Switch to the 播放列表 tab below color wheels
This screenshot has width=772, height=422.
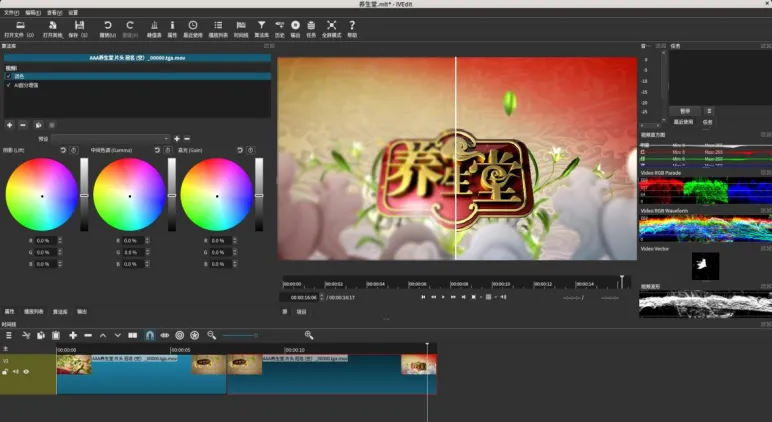tap(33, 311)
